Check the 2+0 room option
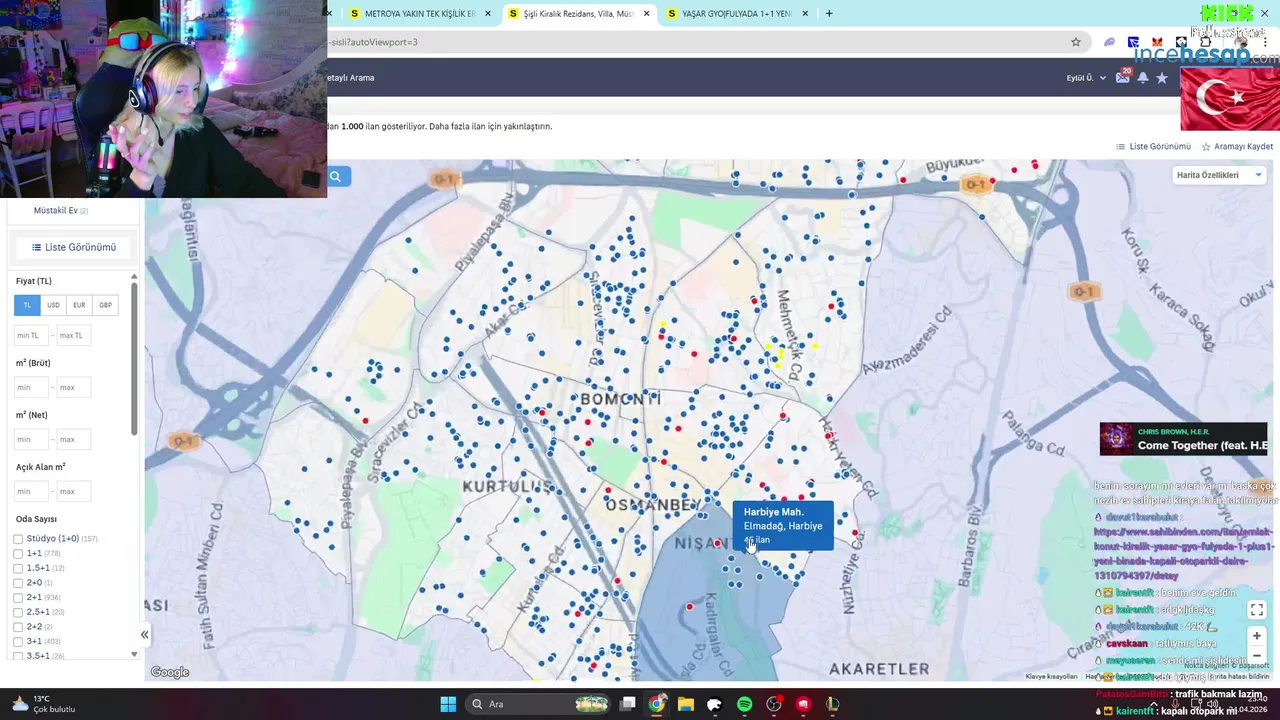 click(18, 582)
